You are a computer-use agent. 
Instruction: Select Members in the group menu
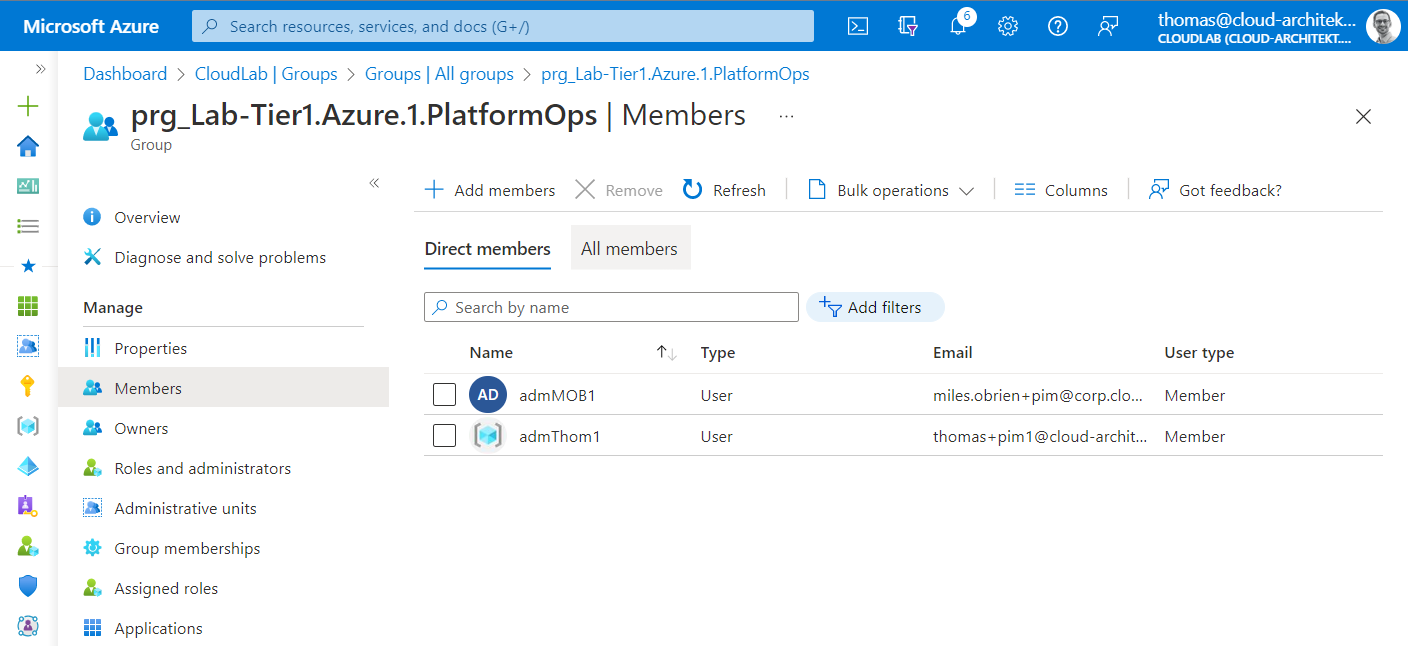[x=223, y=388]
